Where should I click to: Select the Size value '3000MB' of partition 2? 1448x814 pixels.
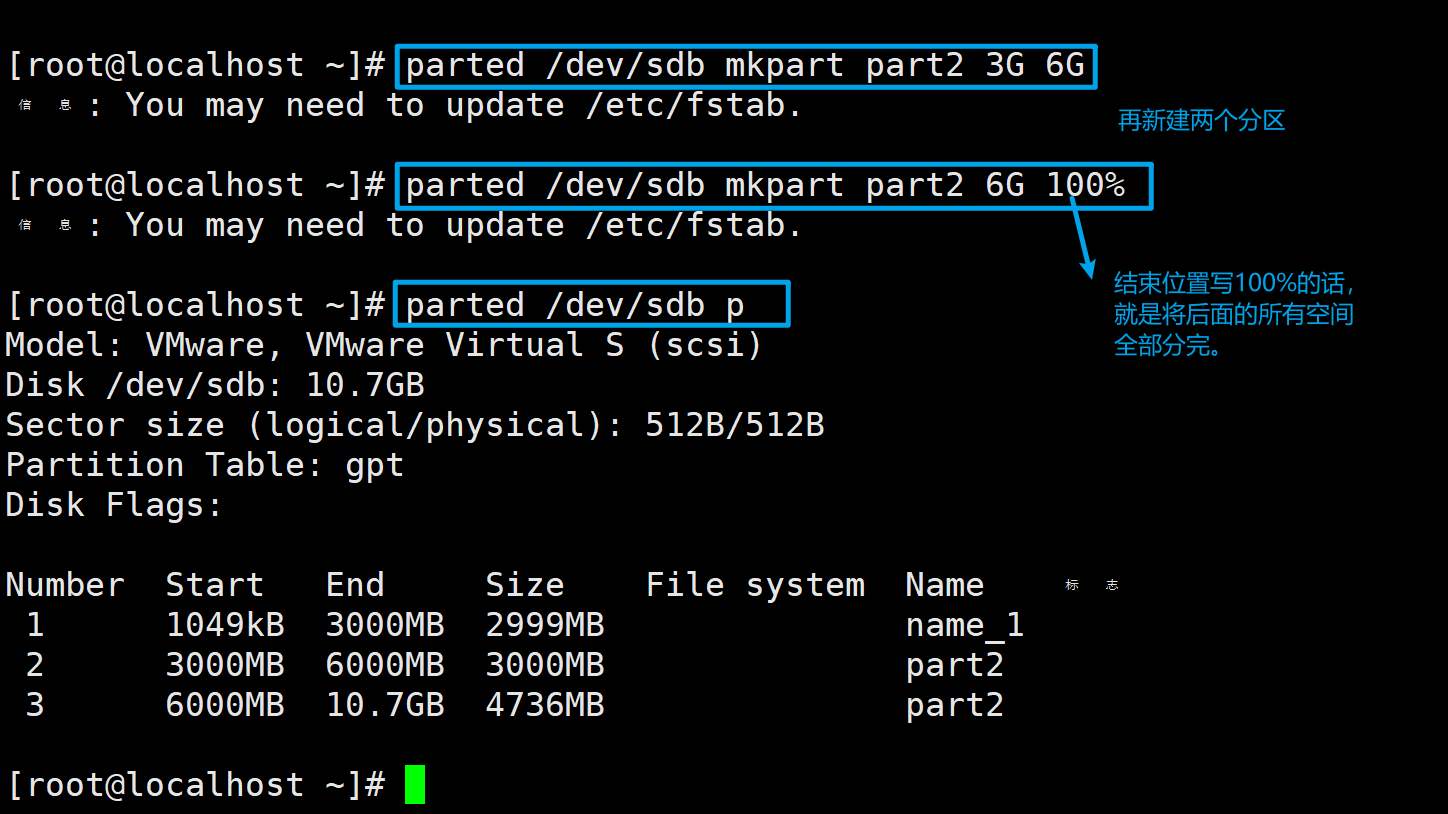click(x=545, y=666)
